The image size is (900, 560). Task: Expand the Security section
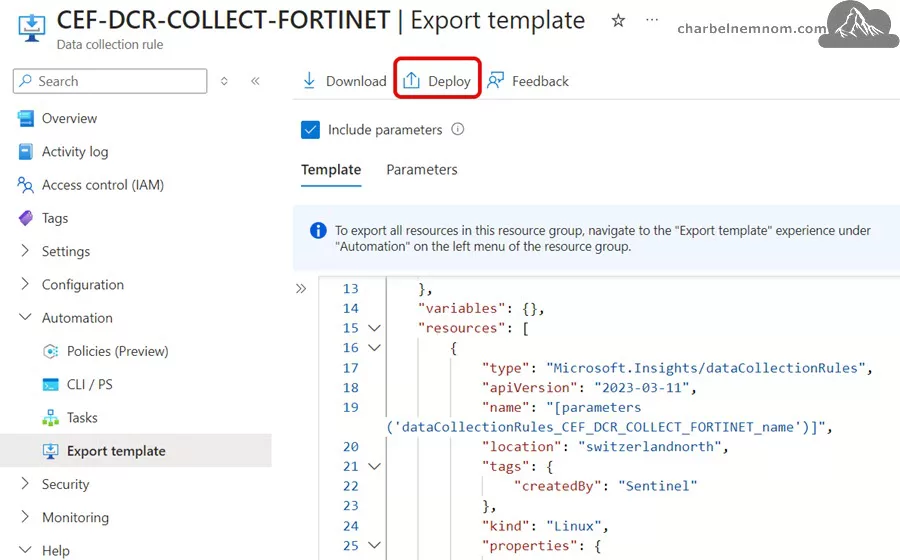[25, 484]
